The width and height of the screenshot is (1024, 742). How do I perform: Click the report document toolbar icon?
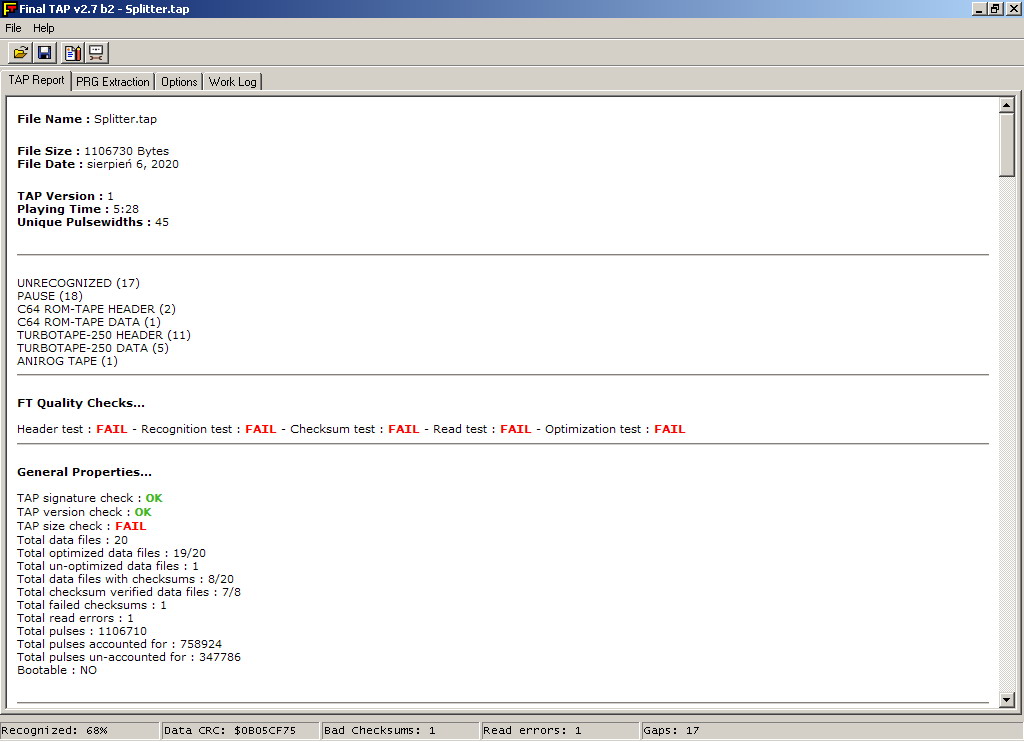72,52
